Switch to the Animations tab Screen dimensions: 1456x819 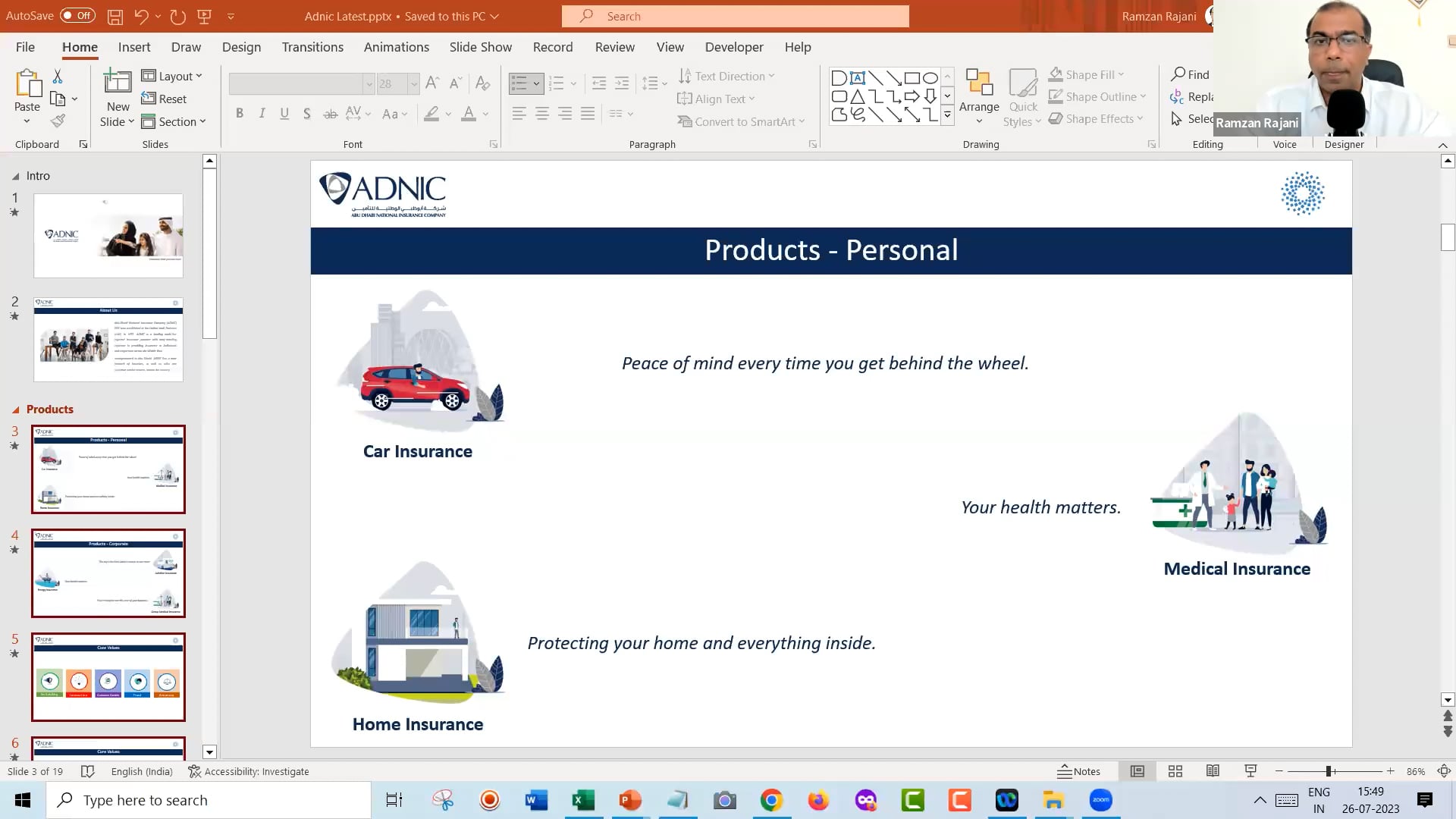[x=397, y=47]
